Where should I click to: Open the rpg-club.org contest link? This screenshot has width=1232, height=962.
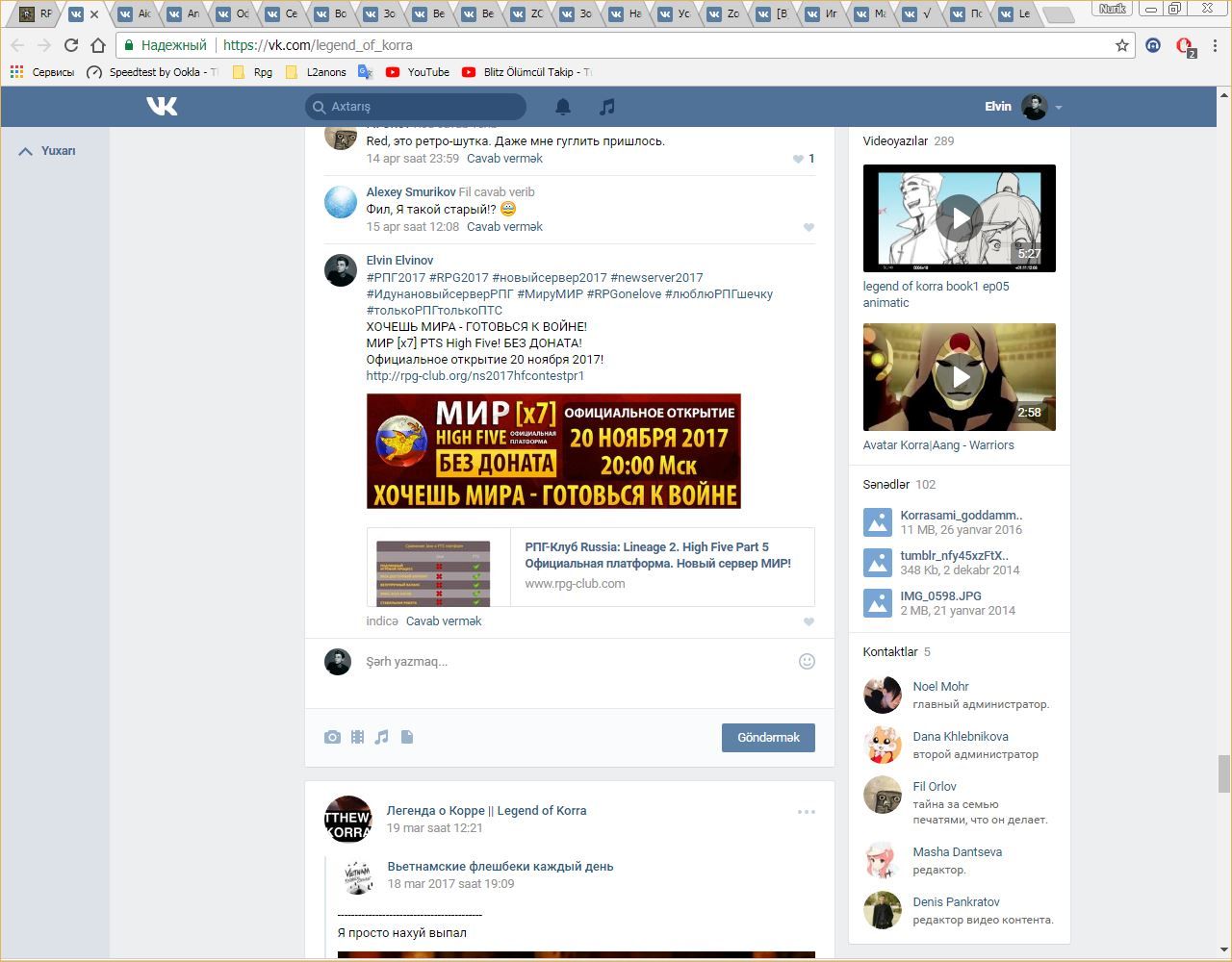point(475,376)
